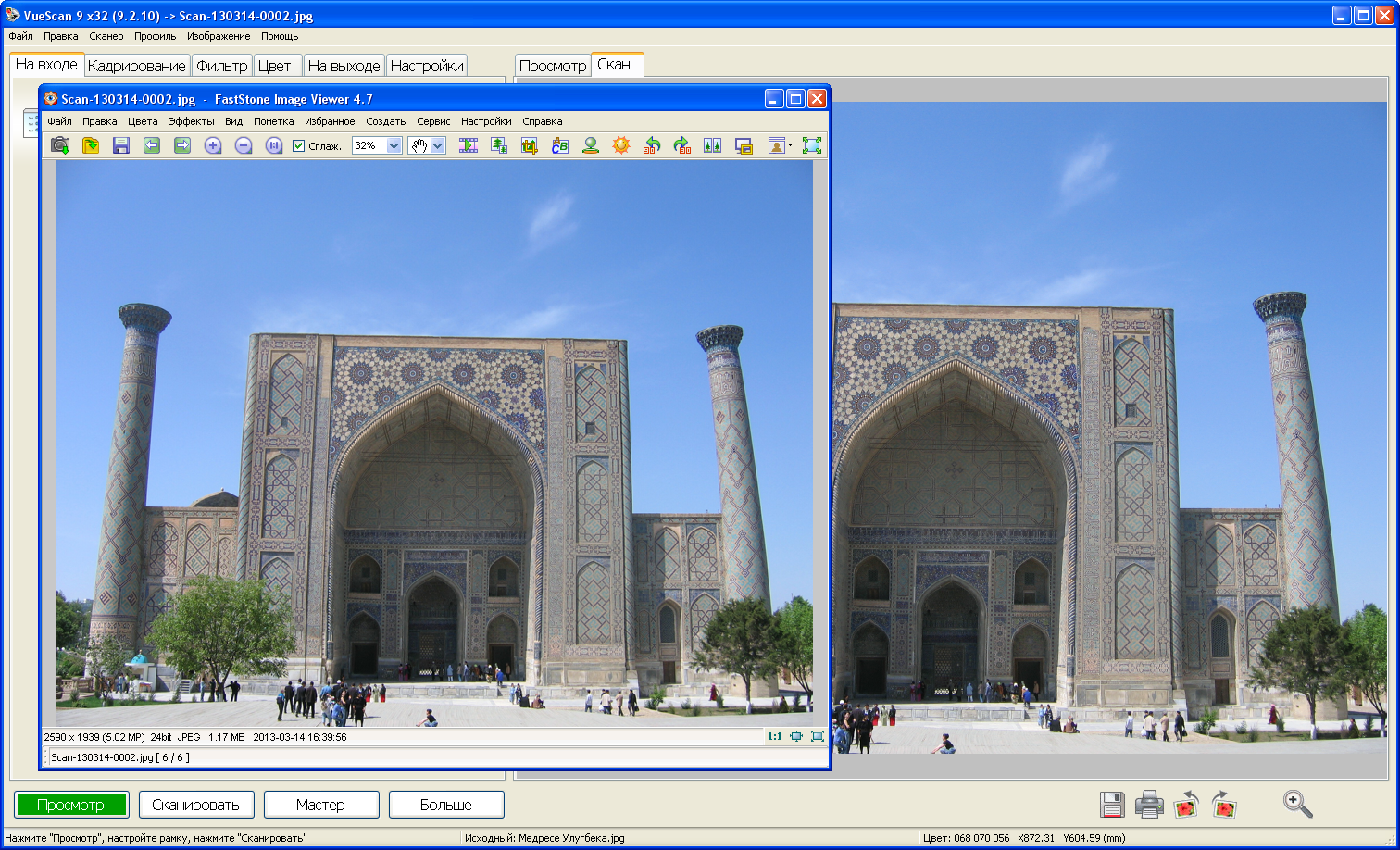Switch to the Кадрирование tab
This screenshot has height=850, width=1400.
[137, 66]
